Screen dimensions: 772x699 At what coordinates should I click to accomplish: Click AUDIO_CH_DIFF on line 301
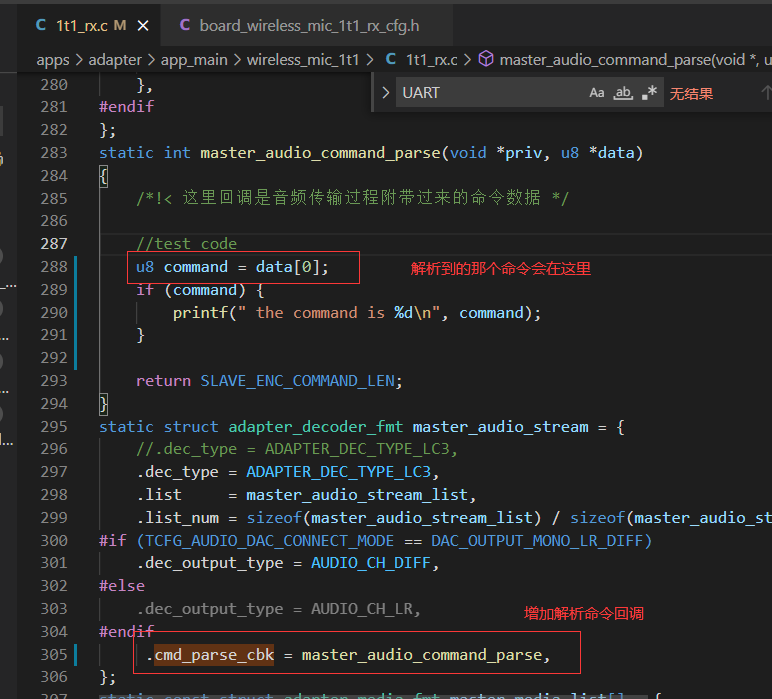tap(371, 563)
